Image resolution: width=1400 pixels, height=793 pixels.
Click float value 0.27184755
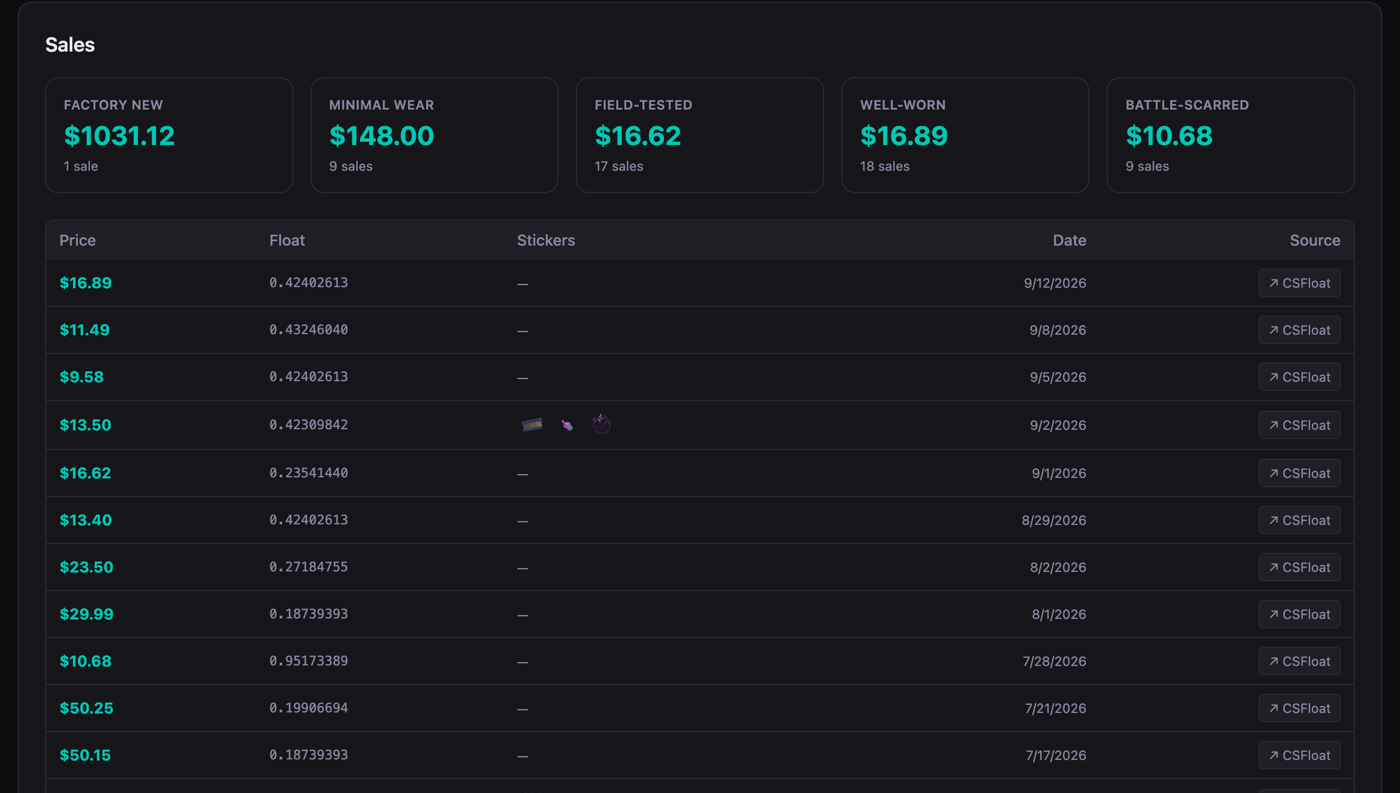click(x=309, y=567)
